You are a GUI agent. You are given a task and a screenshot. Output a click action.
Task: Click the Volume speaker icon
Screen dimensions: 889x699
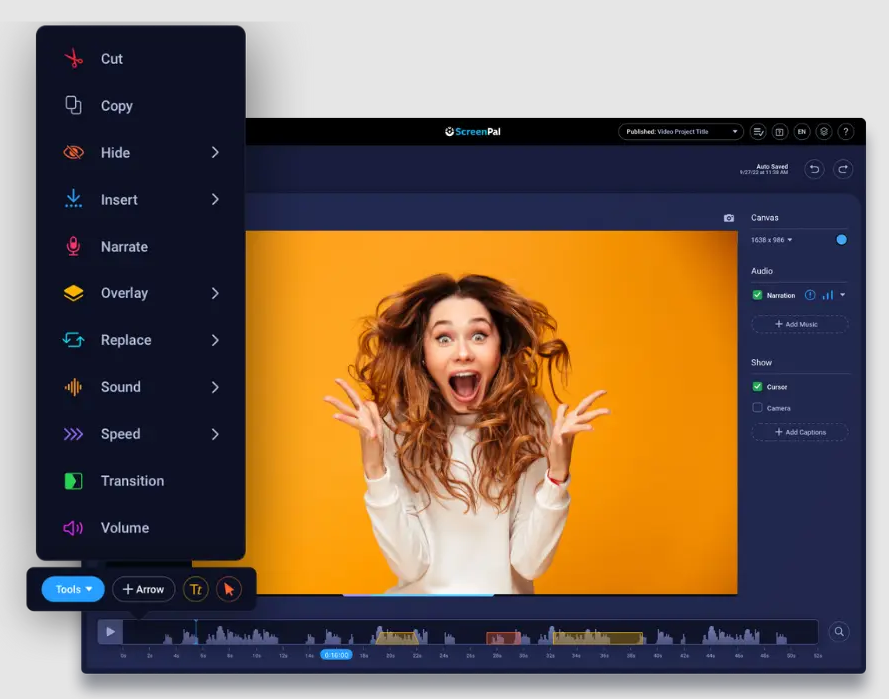(x=73, y=528)
